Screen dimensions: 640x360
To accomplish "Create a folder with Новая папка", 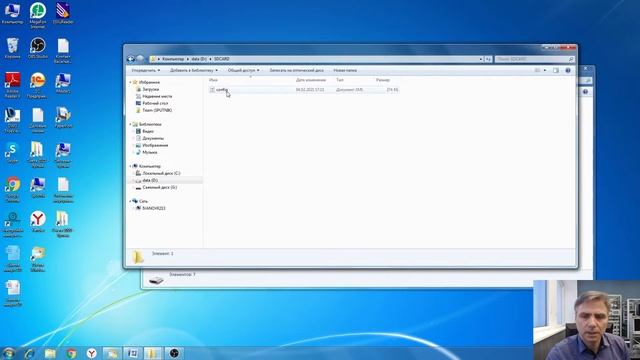I will pos(345,71).
